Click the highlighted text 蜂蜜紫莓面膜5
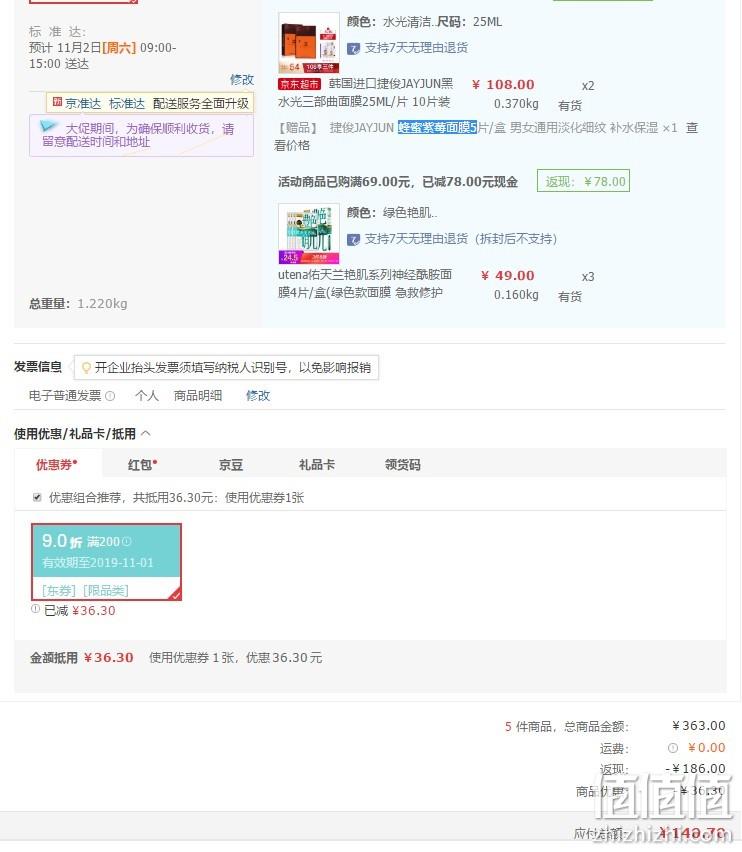This screenshot has width=742, height=852. 437,127
